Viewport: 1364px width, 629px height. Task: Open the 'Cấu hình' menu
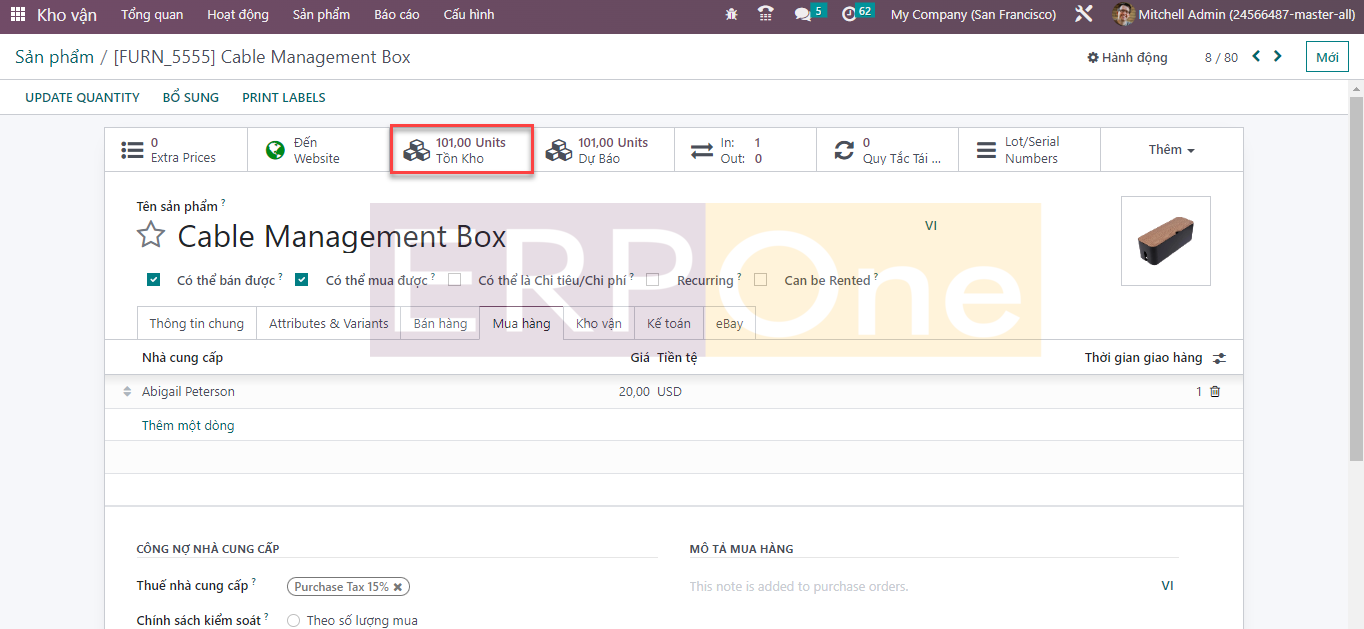coord(468,15)
